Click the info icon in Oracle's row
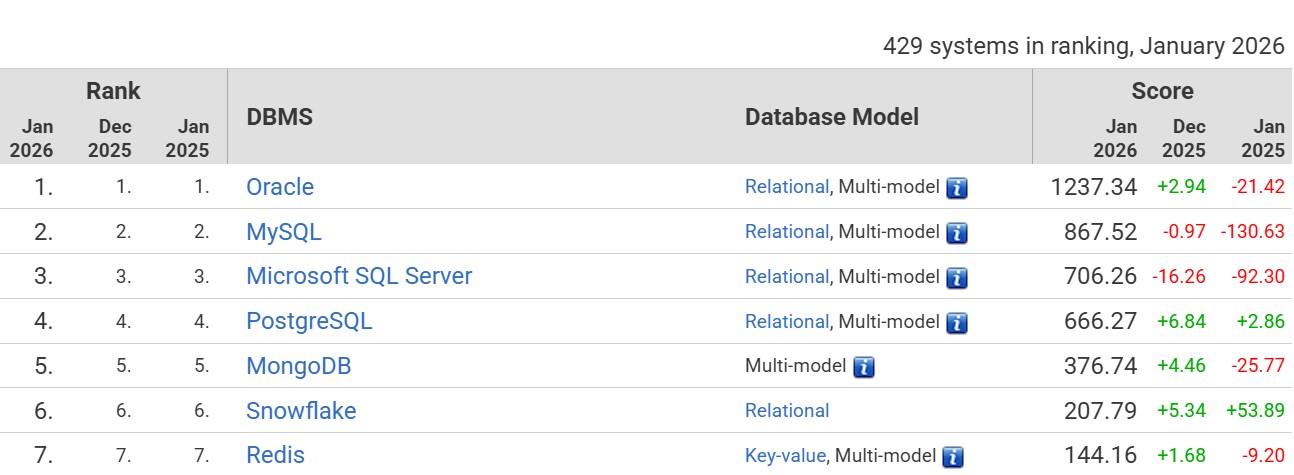Viewport: 1294px width, 475px height. (957, 188)
